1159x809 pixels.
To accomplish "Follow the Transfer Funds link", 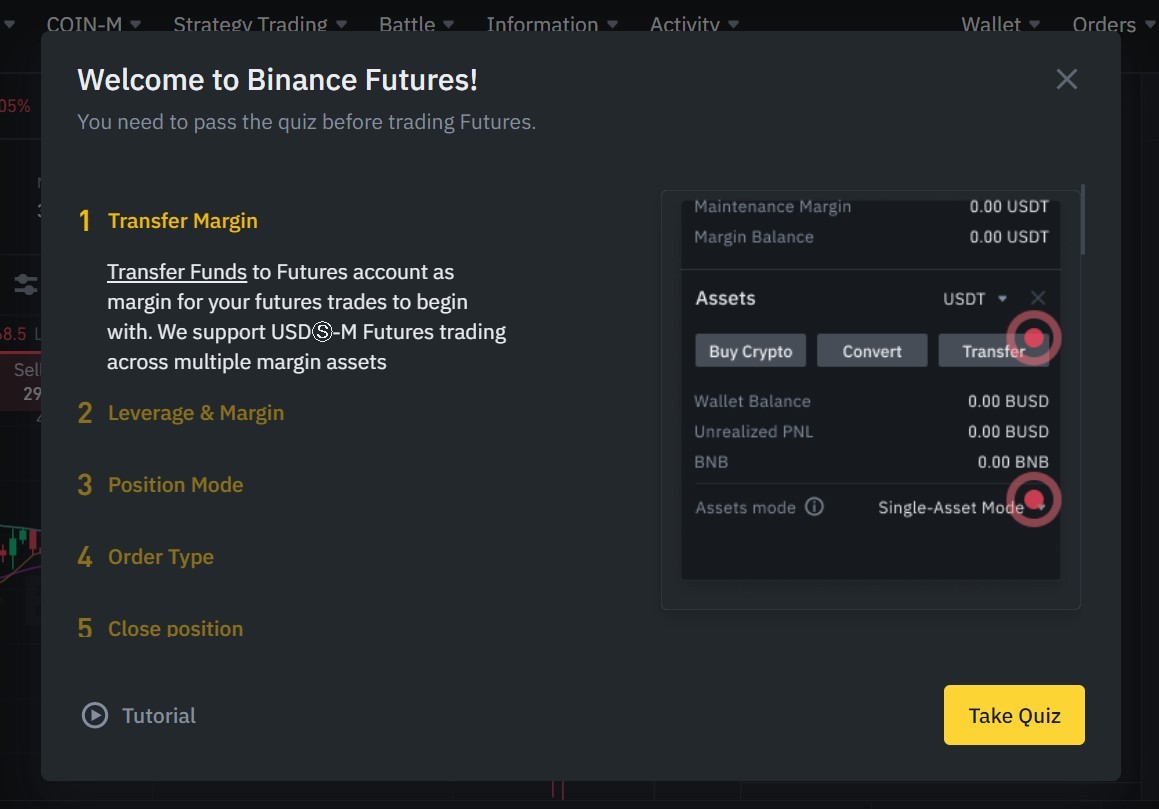I will click(177, 272).
